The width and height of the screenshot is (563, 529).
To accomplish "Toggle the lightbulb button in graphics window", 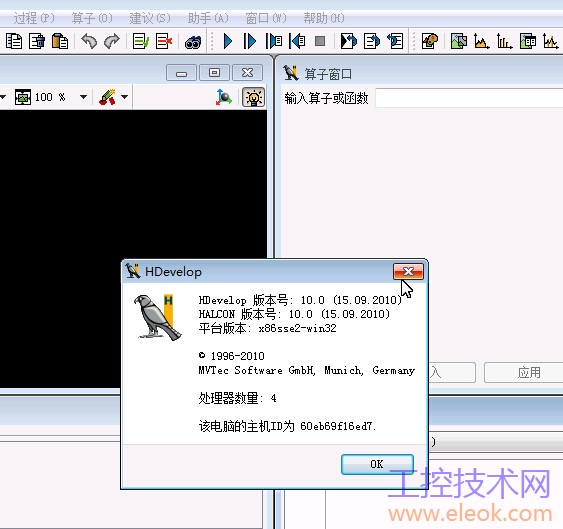I will 253,97.
